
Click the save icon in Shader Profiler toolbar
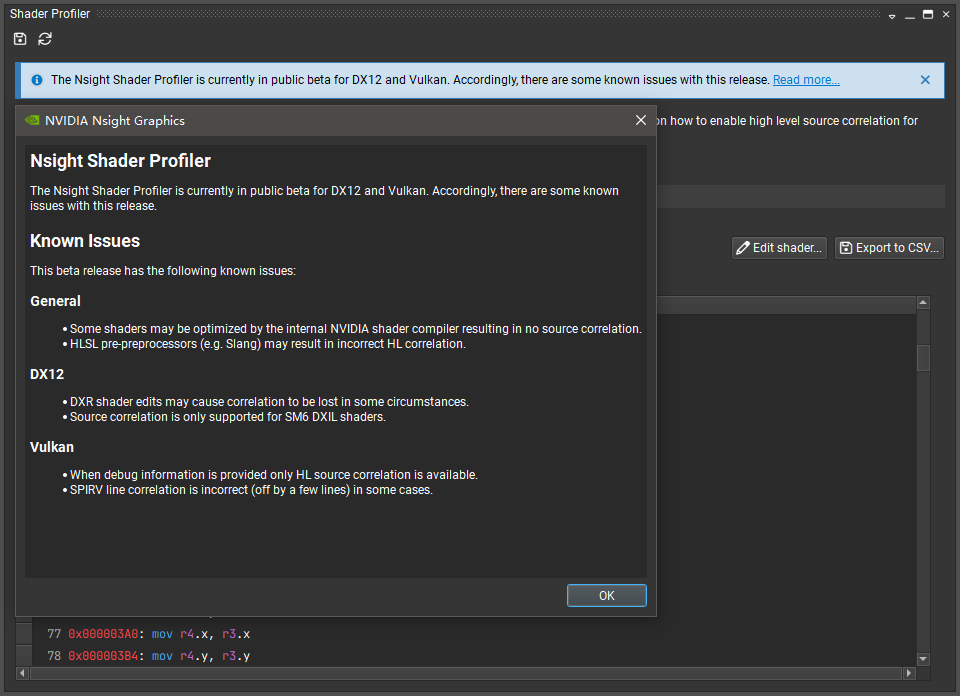pos(20,39)
